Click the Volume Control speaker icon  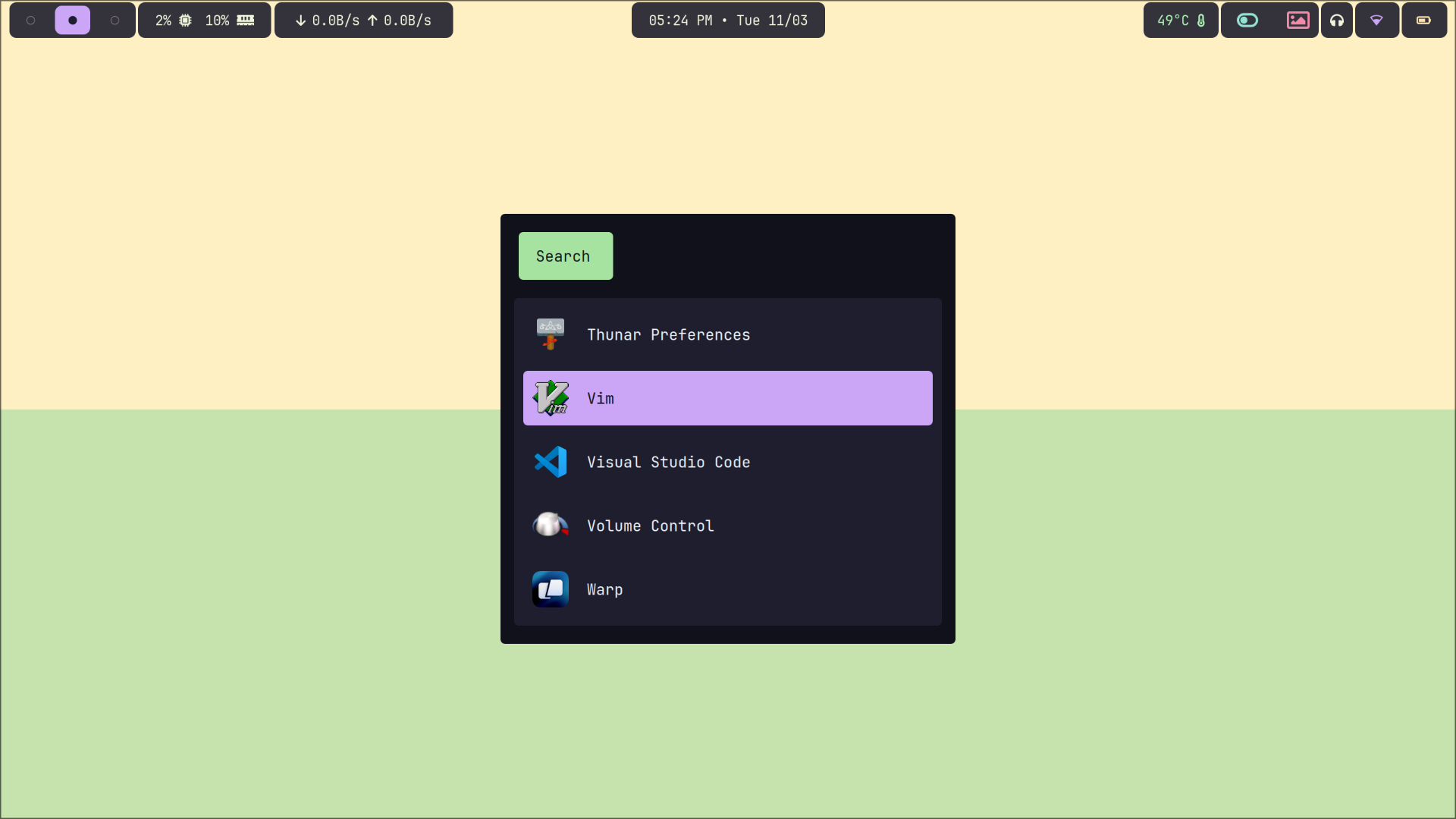(551, 526)
